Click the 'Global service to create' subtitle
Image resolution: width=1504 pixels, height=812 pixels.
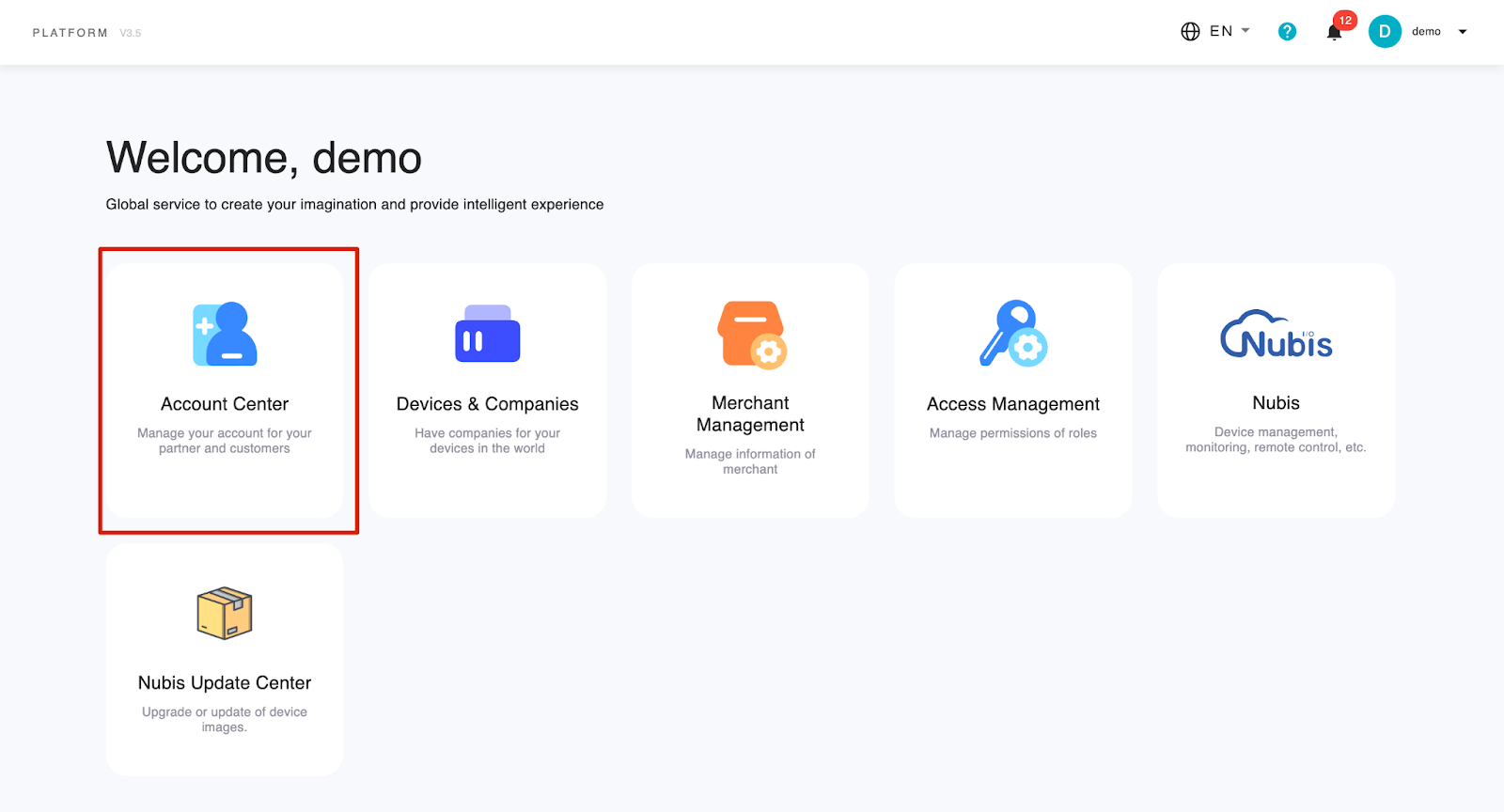354,205
